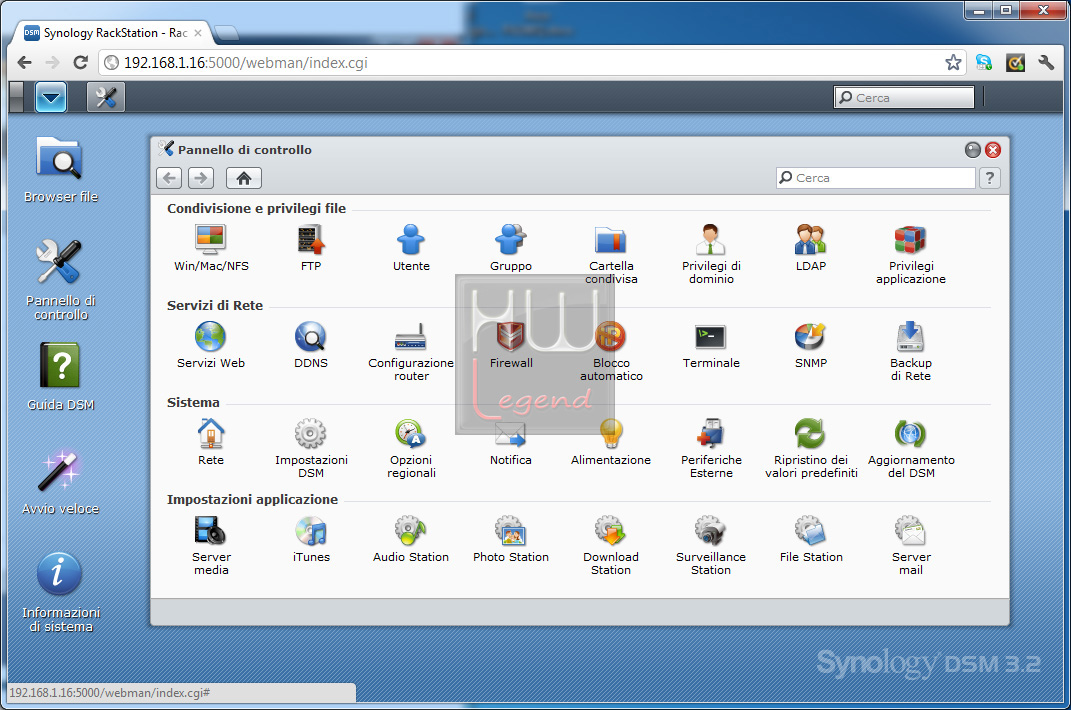Open File Station settings

click(x=811, y=538)
